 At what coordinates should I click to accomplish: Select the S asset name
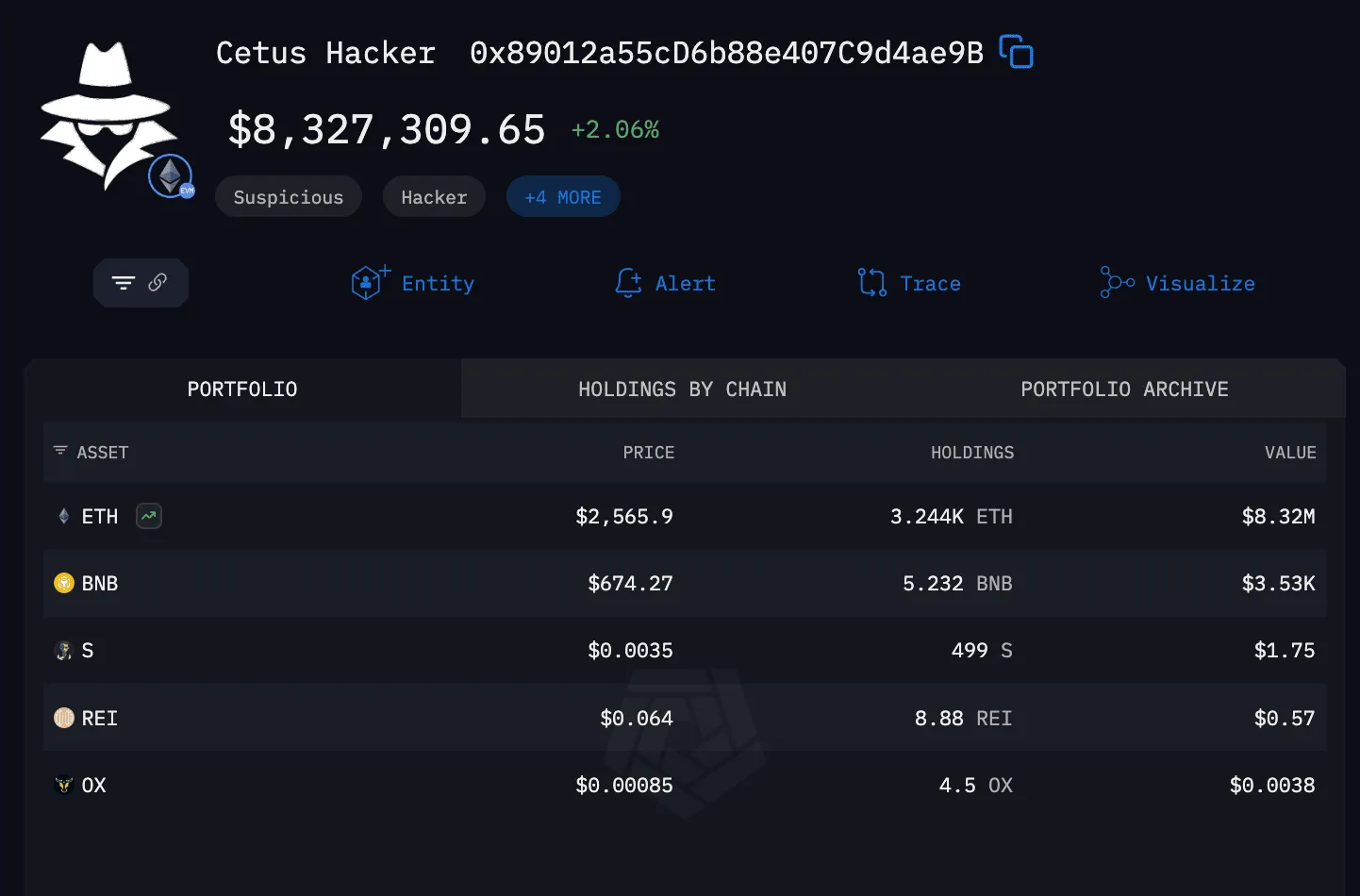click(88, 650)
